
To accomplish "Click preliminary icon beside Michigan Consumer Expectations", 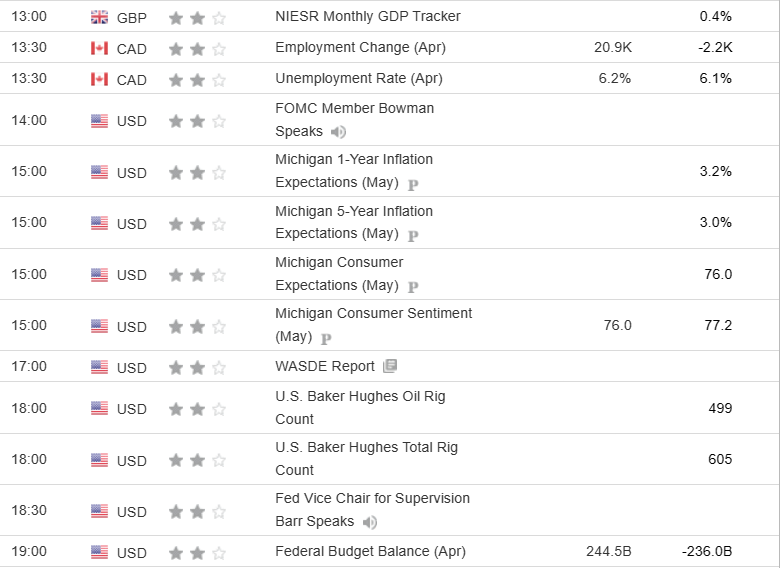I will coord(413,287).
